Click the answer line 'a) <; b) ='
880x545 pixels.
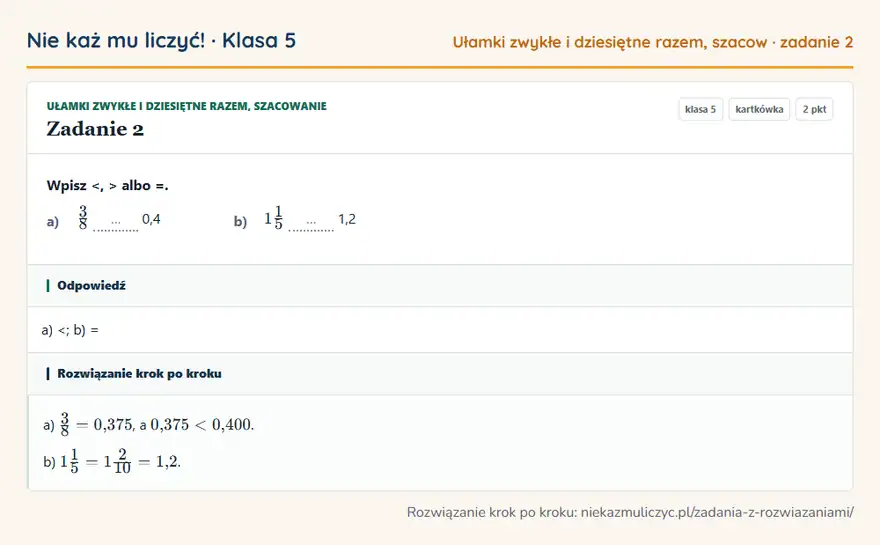tap(70, 330)
